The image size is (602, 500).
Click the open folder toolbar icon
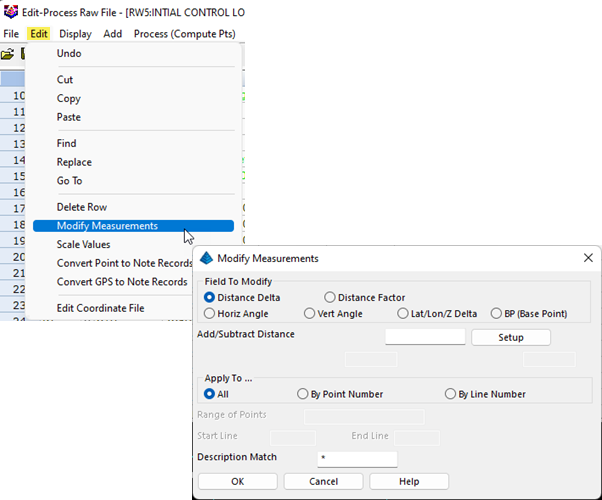pos(7,54)
